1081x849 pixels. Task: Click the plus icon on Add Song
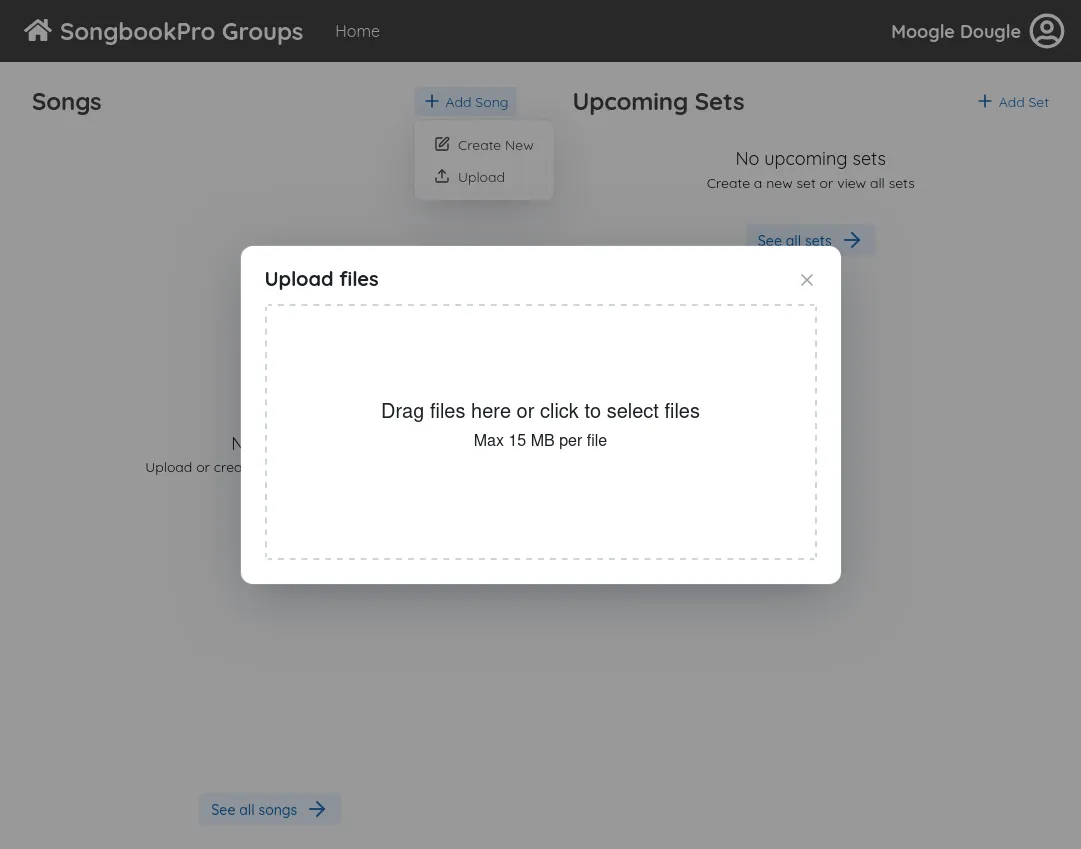point(431,101)
